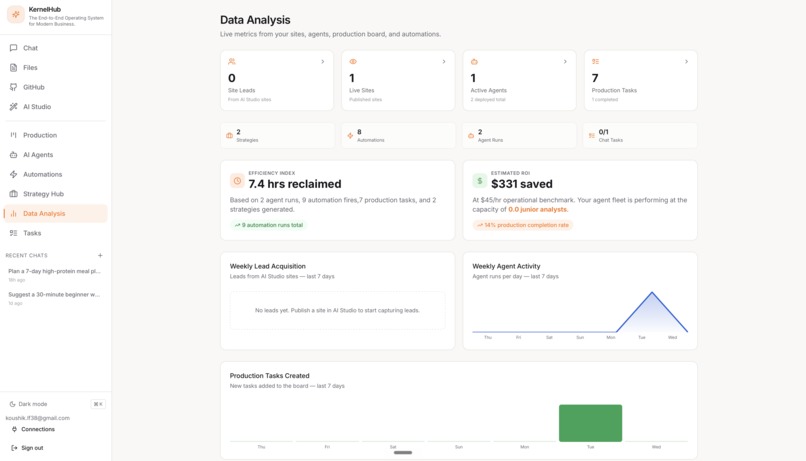The image size is (806, 461).
Task: Click the Sign out arrow icon
Action: click(14, 448)
